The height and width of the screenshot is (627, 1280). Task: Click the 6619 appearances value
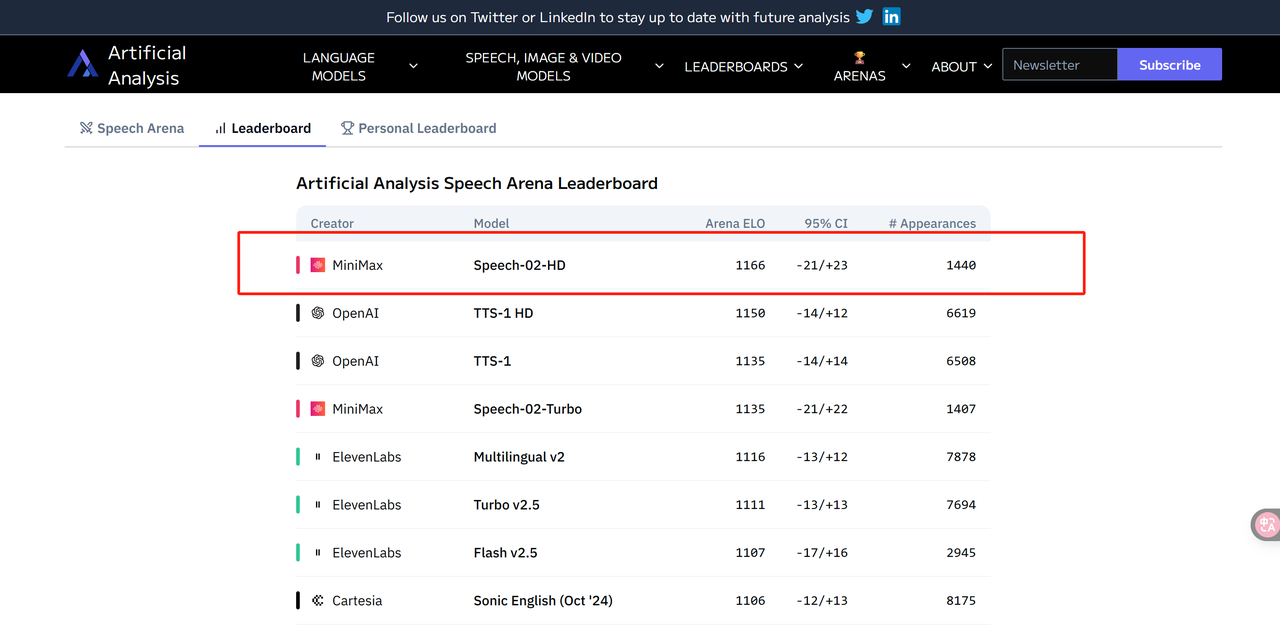pyautogui.click(x=961, y=313)
